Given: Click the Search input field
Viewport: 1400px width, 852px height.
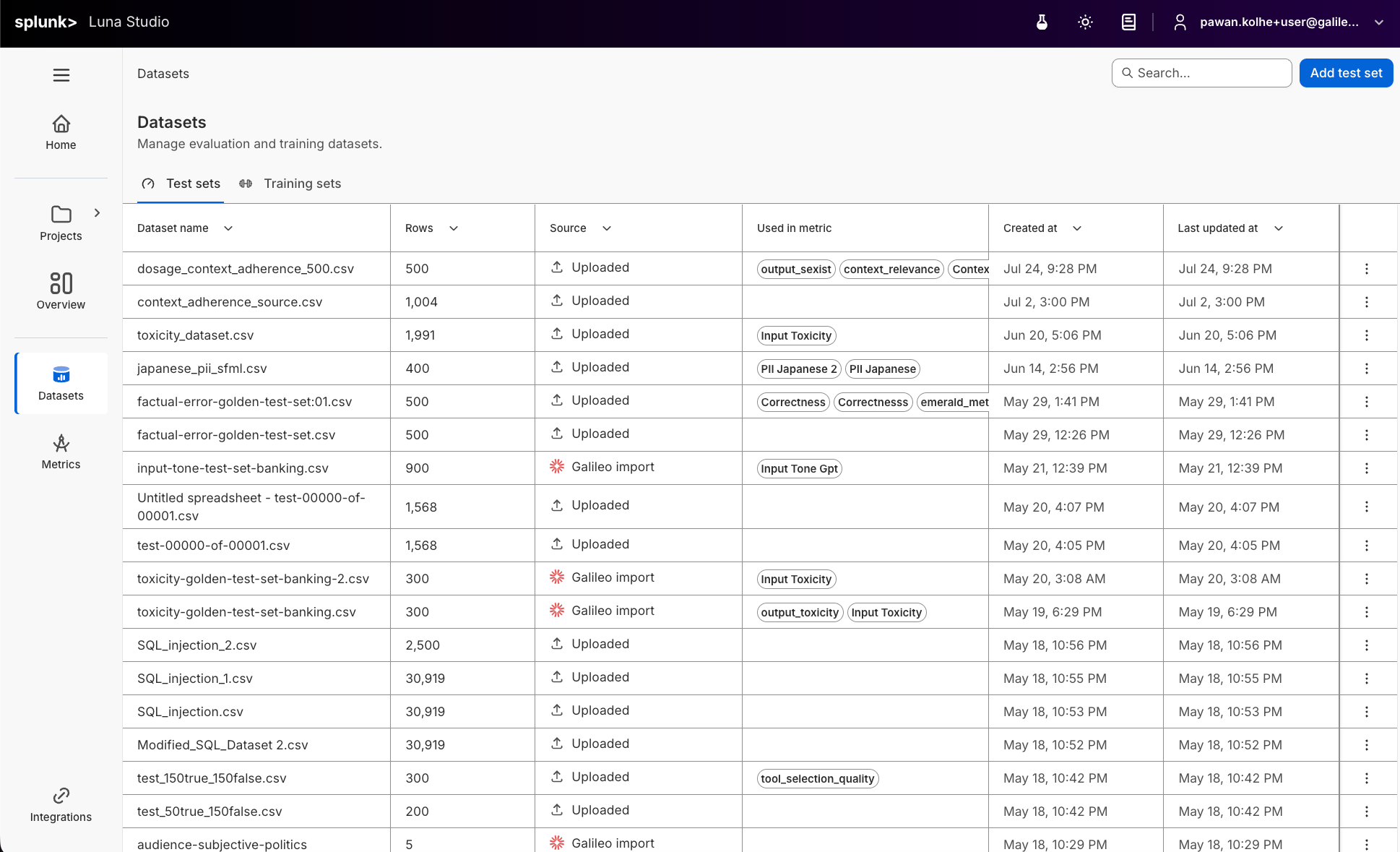Looking at the screenshot, I should pyautogui.click(x=1201, y=73).
